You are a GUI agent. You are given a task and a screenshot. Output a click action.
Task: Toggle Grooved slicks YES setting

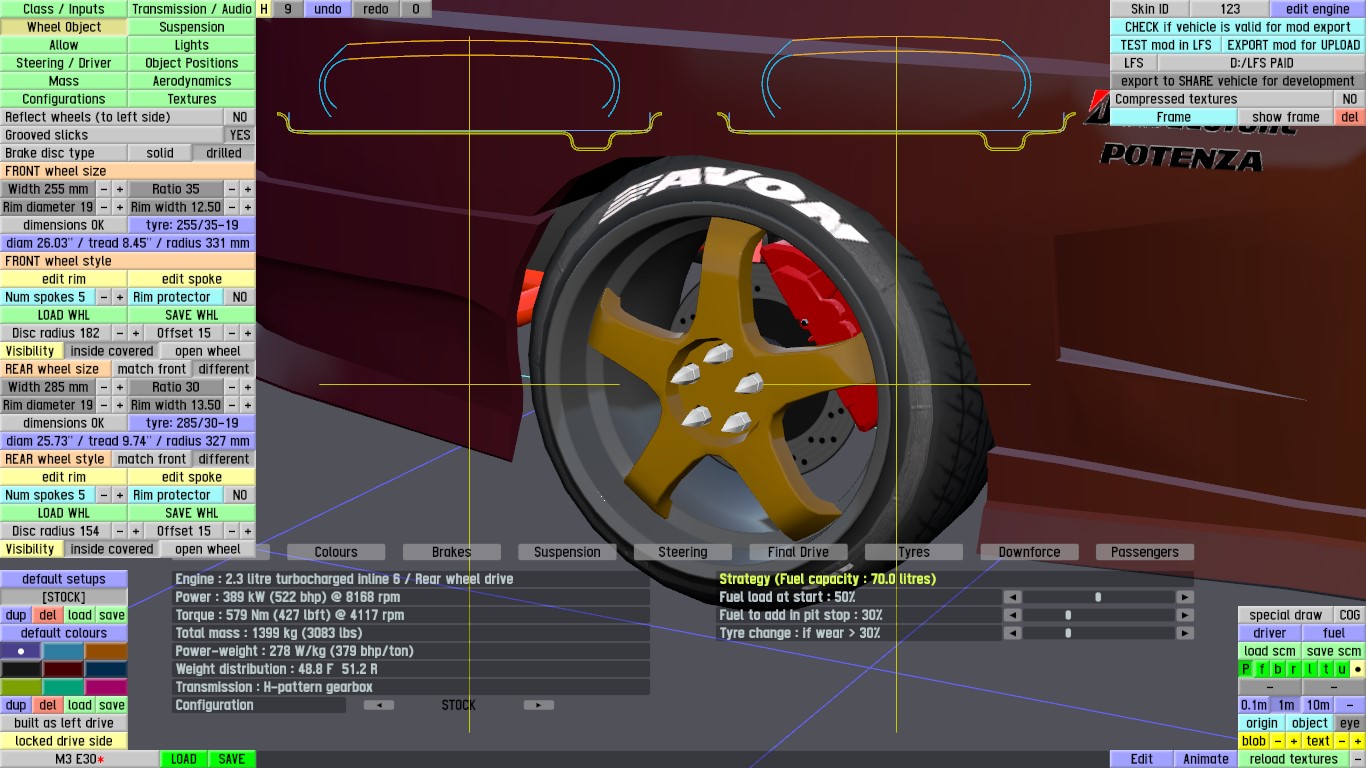click(240, 135)
